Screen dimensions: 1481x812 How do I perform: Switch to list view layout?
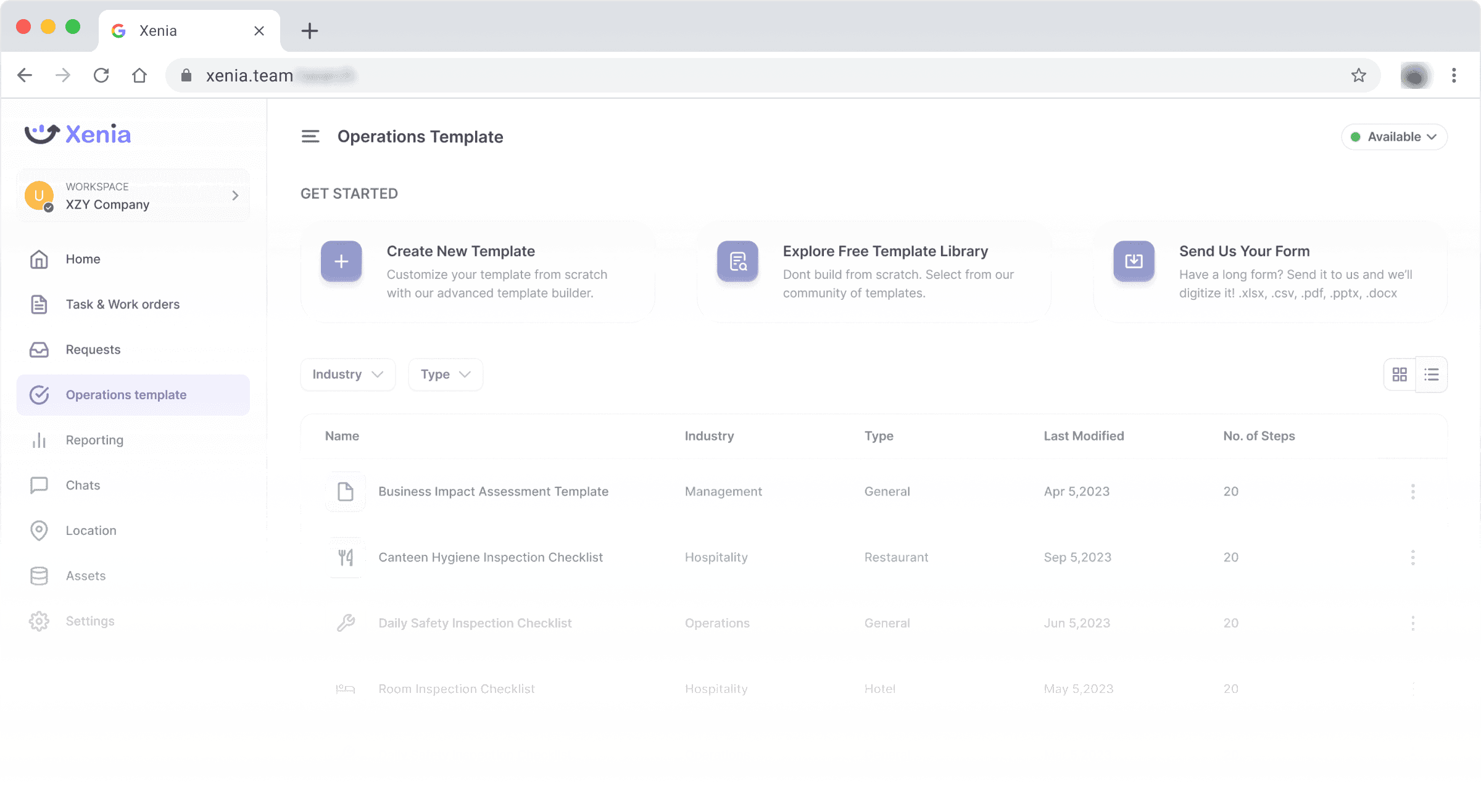tap(1431, 375)
